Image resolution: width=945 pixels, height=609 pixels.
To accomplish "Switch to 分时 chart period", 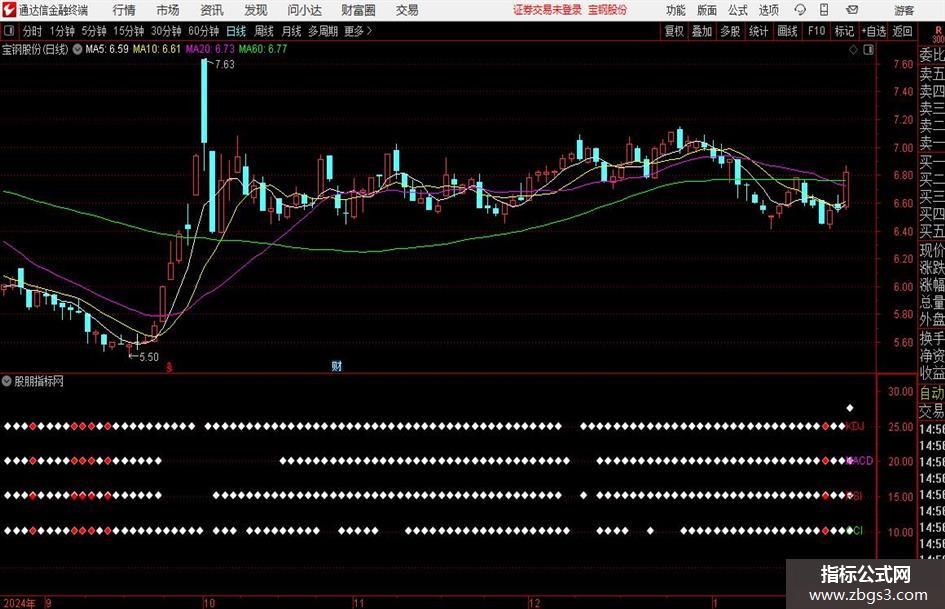I will (32, 31).
